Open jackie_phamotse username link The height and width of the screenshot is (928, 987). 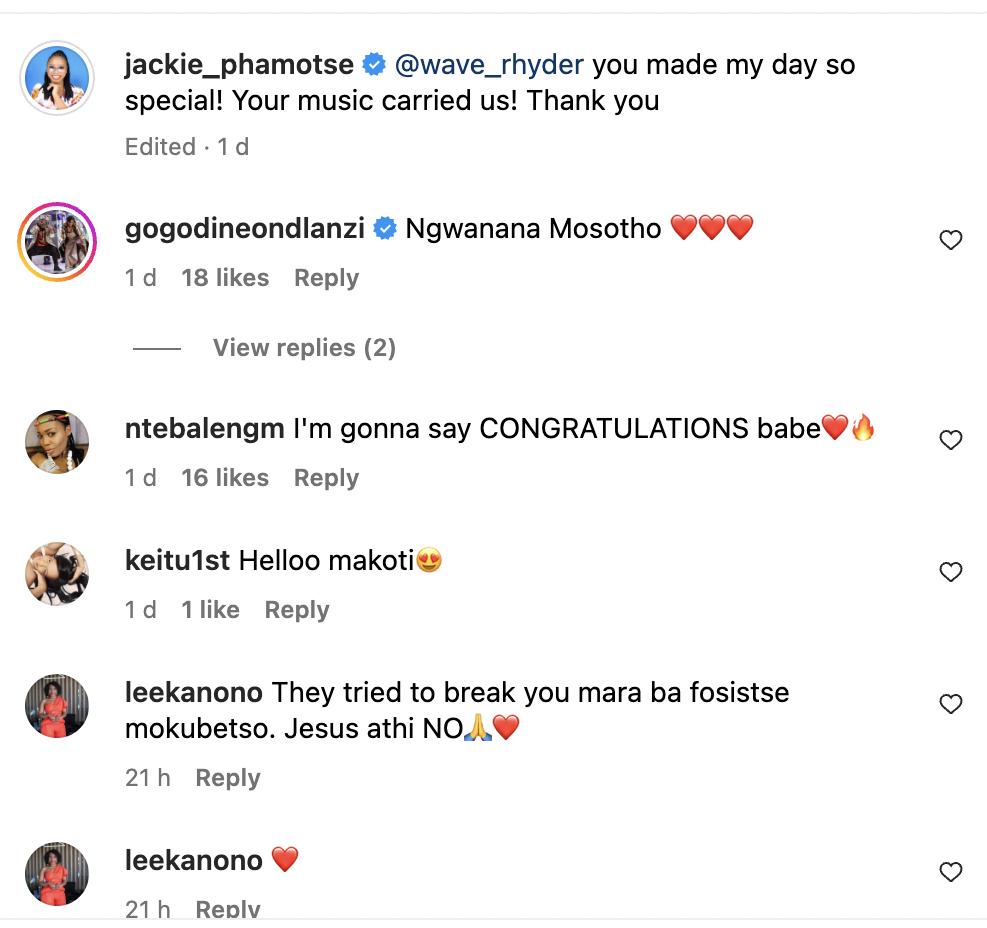pos(239,65)
